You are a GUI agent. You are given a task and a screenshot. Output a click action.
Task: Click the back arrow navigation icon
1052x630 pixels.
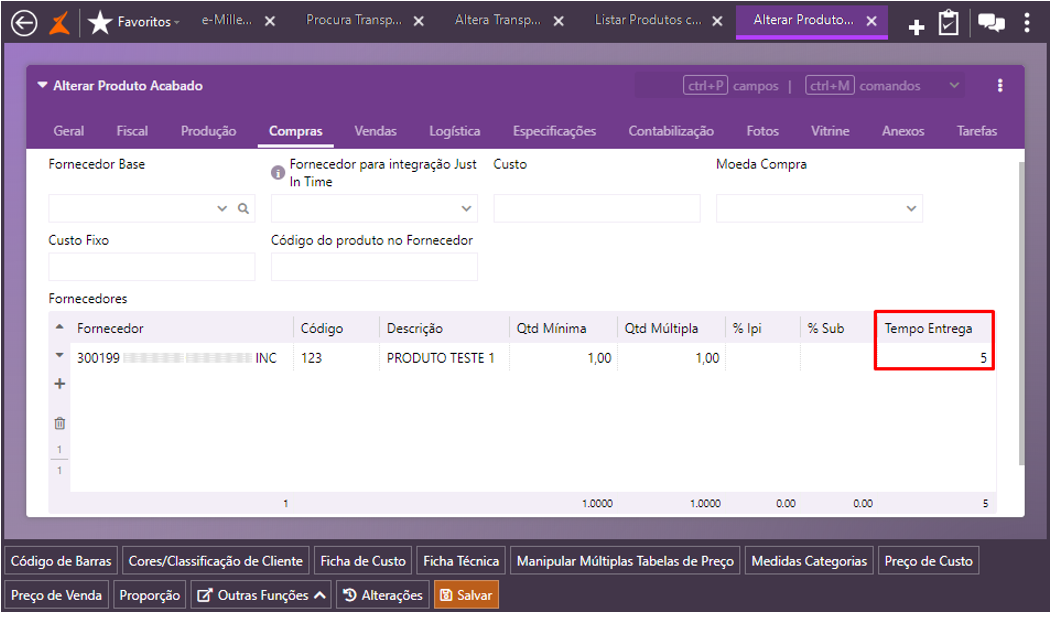[23, 22]
